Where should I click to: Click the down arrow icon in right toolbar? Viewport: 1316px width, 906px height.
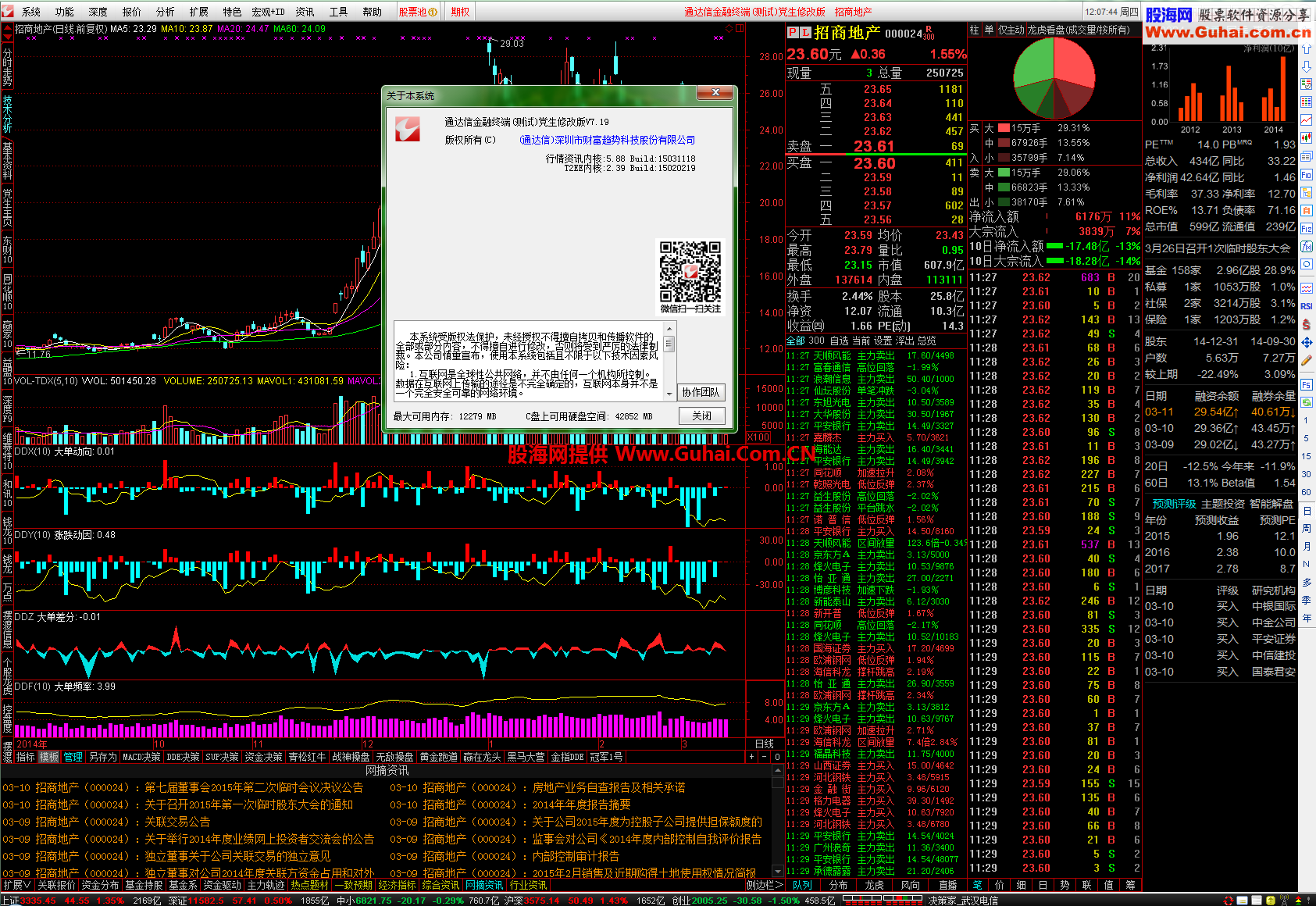1306,66
